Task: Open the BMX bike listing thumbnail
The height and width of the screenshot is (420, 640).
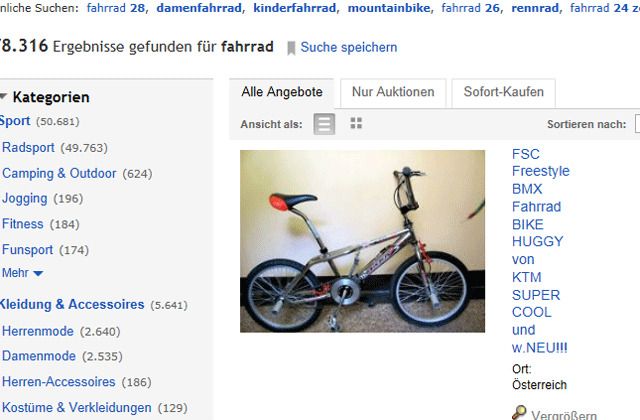Action: (x=362, y=241)
